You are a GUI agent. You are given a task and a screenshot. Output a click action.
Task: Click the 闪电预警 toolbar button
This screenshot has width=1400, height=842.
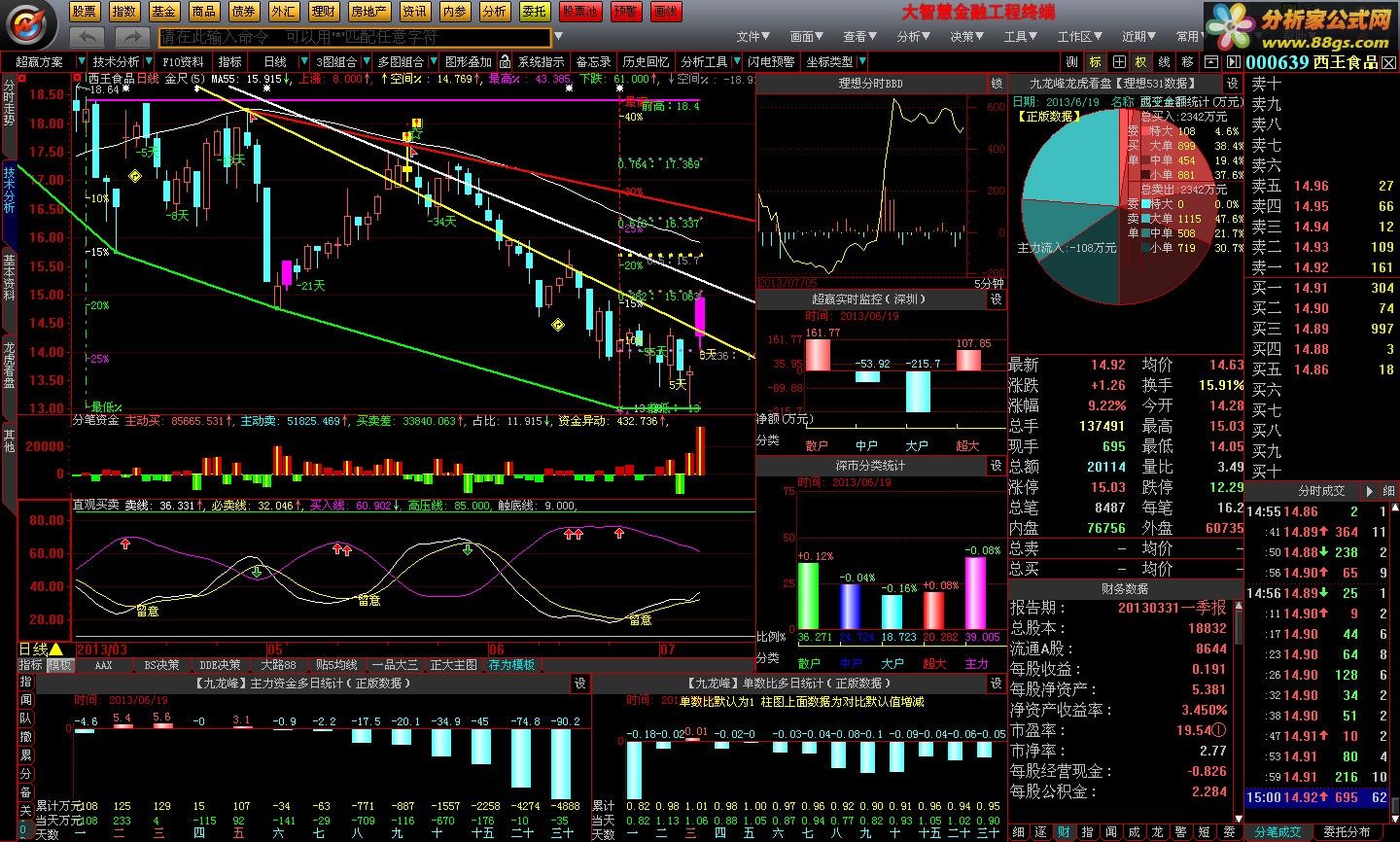(771, 61)
